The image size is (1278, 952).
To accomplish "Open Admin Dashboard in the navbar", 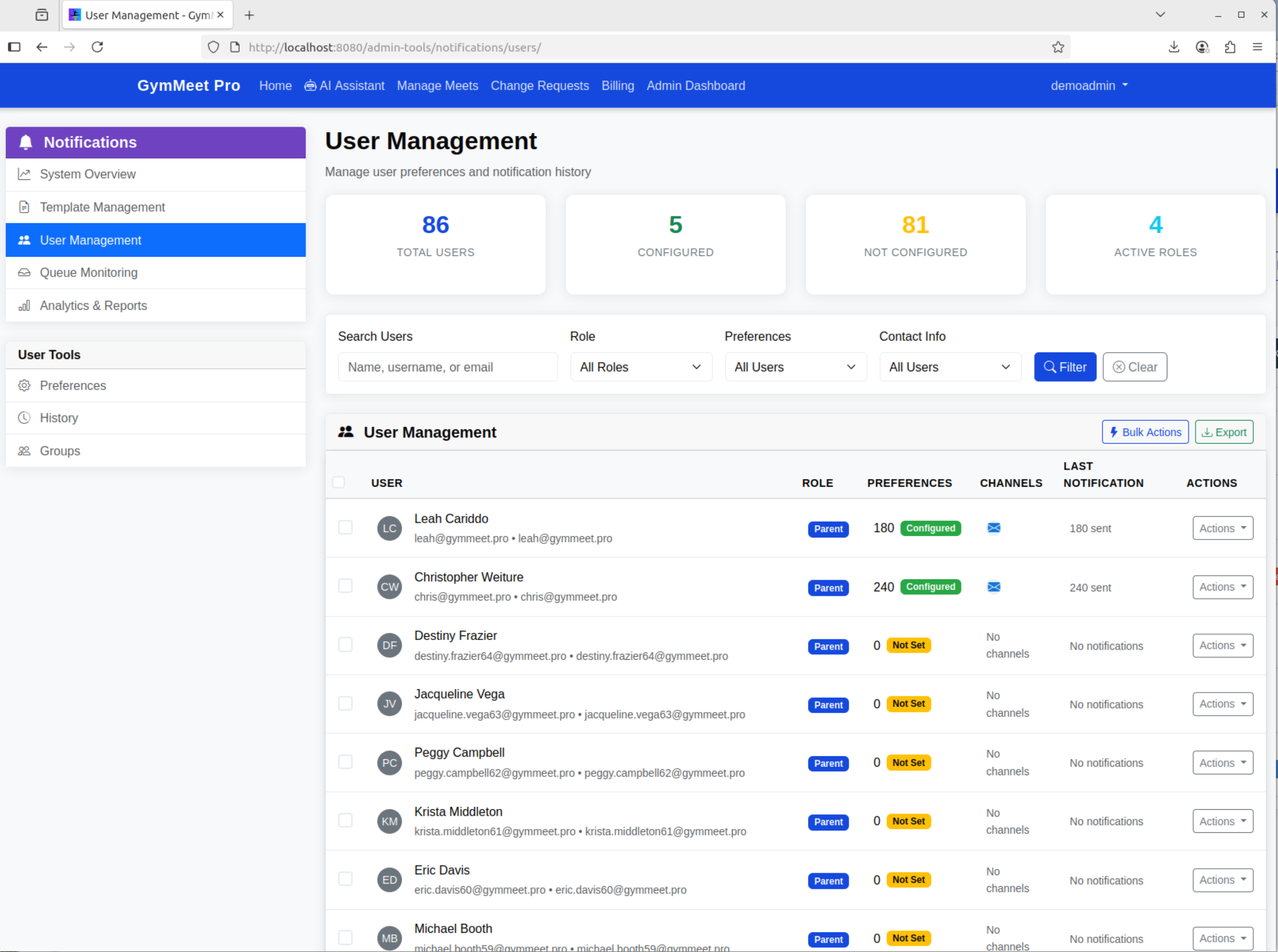I will (x=696, y=86).
